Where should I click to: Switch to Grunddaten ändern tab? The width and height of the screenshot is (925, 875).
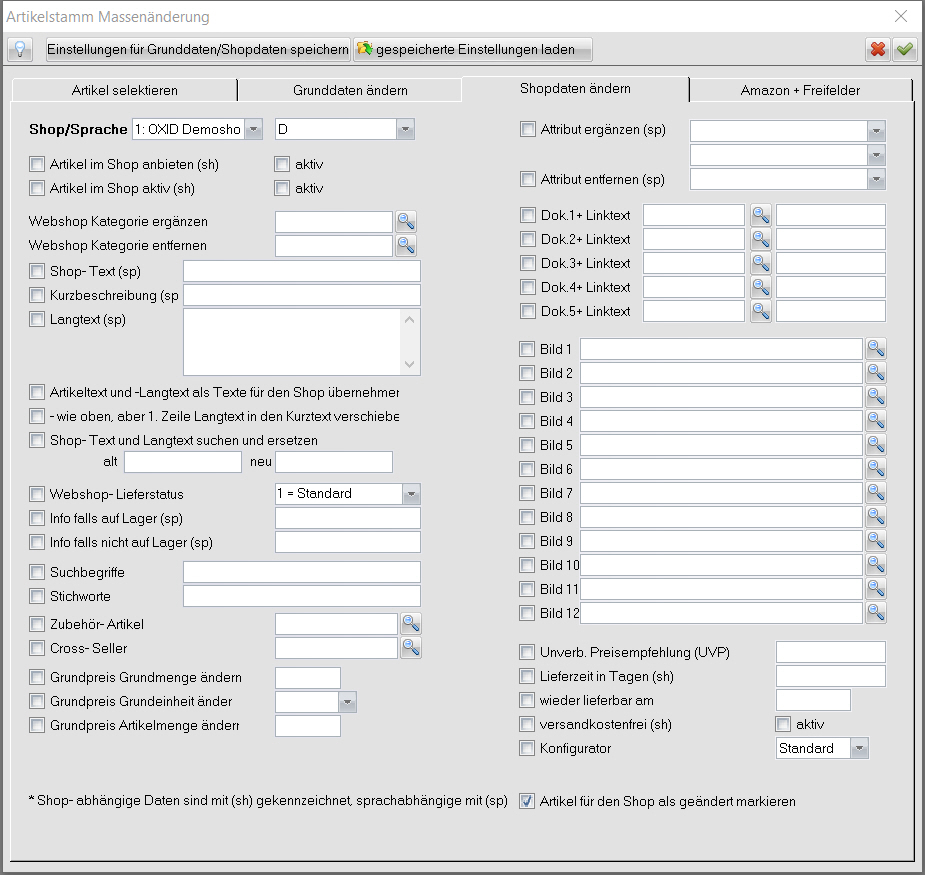tap(350, 90)
